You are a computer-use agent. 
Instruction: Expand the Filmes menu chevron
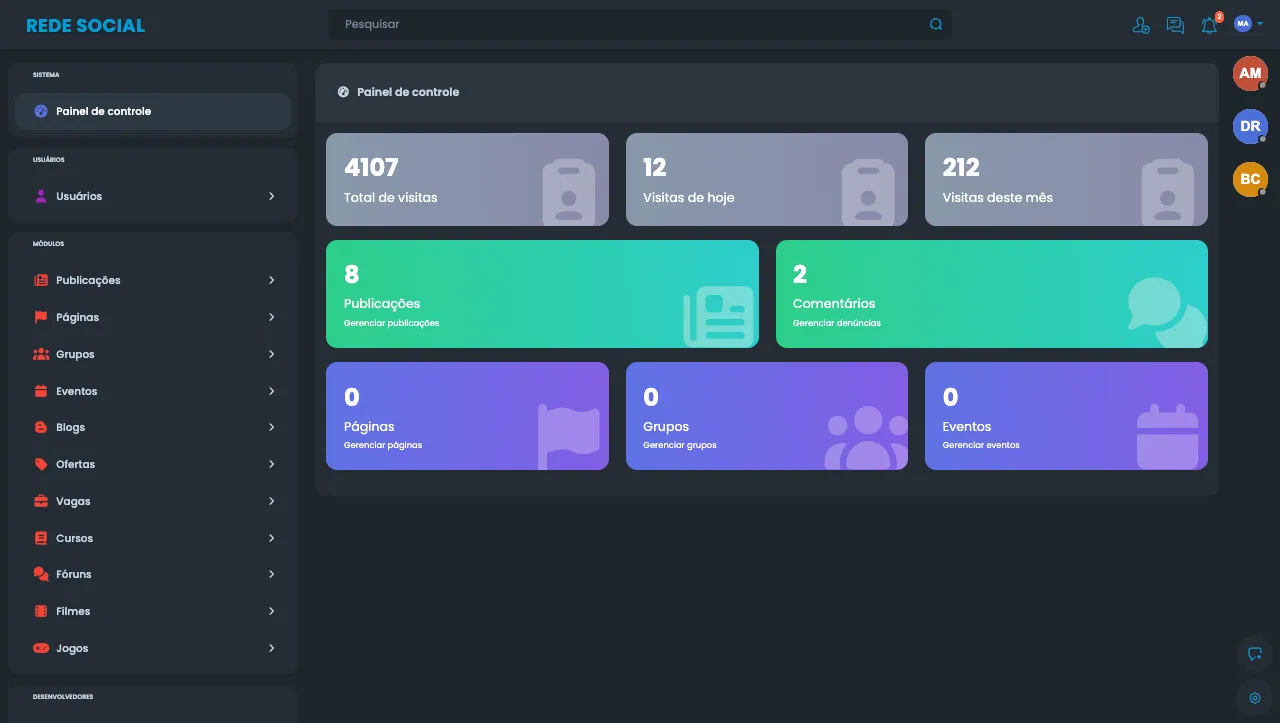(271, 611)
